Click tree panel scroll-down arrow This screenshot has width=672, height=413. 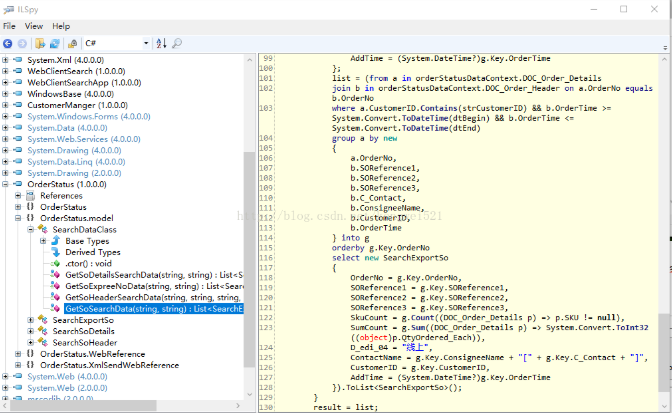pos(249,395)
